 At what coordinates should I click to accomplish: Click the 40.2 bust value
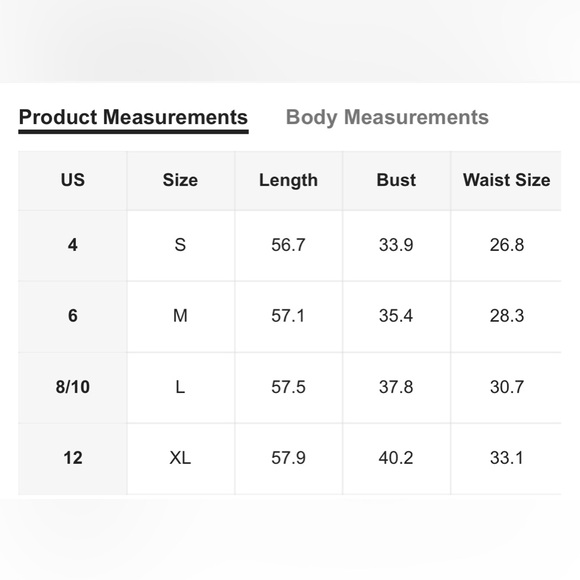coord(396,458)
